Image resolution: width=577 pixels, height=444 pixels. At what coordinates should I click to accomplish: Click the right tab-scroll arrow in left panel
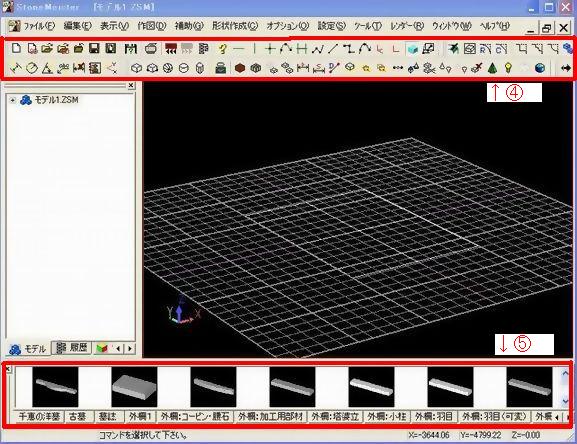[130, 348]
